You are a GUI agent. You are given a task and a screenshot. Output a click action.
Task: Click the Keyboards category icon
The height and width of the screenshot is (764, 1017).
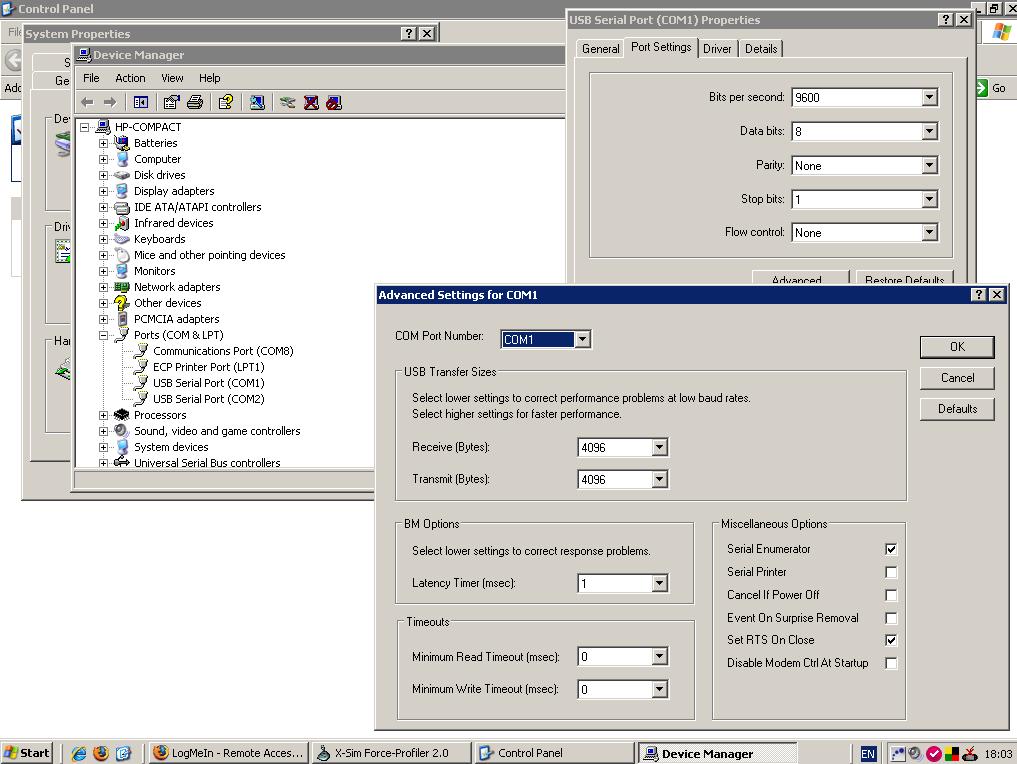[121, 239]
